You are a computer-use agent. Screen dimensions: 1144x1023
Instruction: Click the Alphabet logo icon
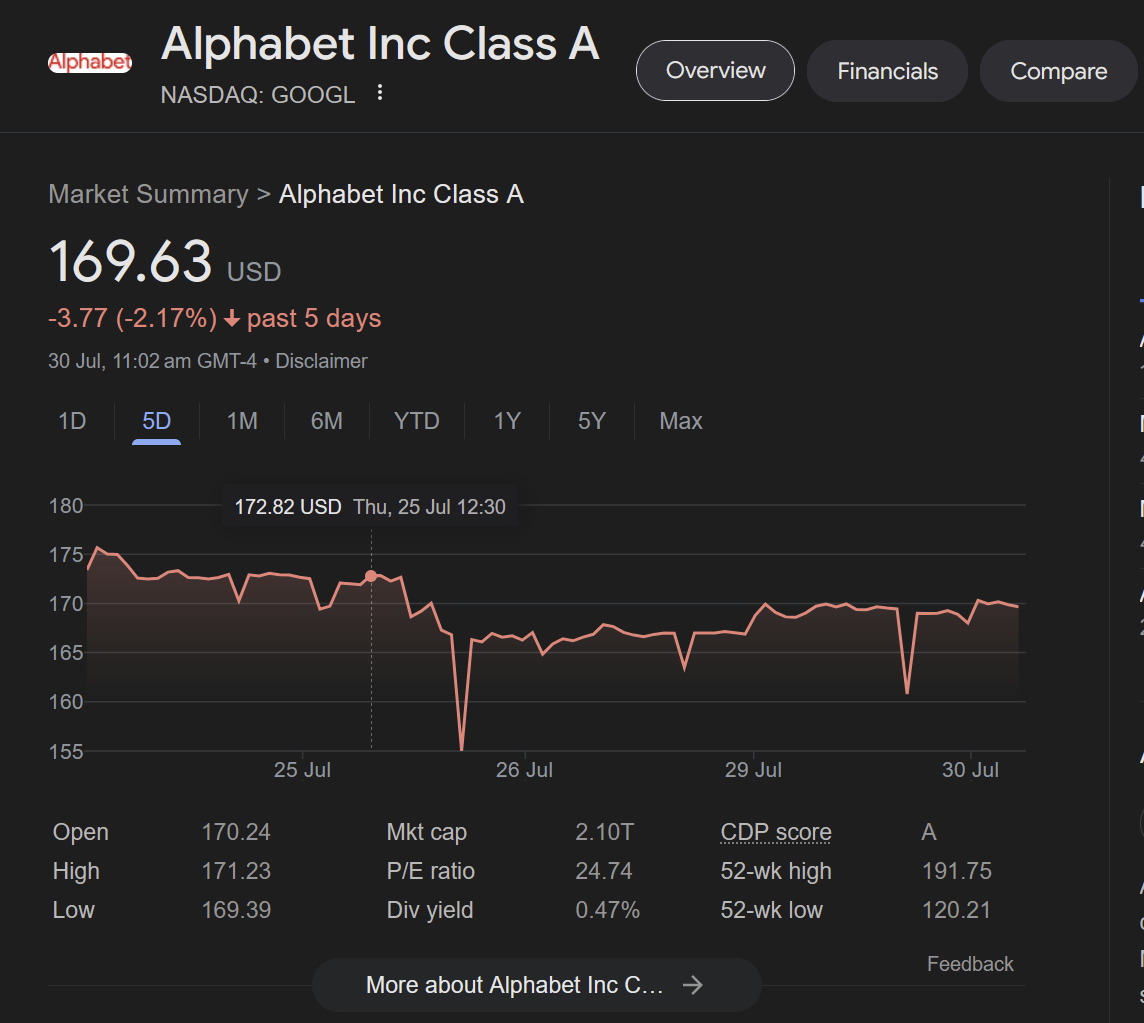(90, 63)
